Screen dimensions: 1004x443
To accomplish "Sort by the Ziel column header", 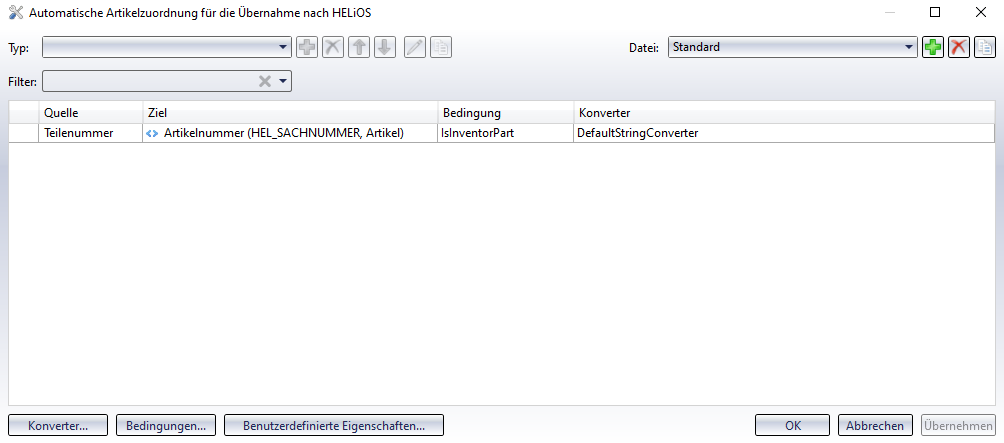I will (x=290, y=113).
